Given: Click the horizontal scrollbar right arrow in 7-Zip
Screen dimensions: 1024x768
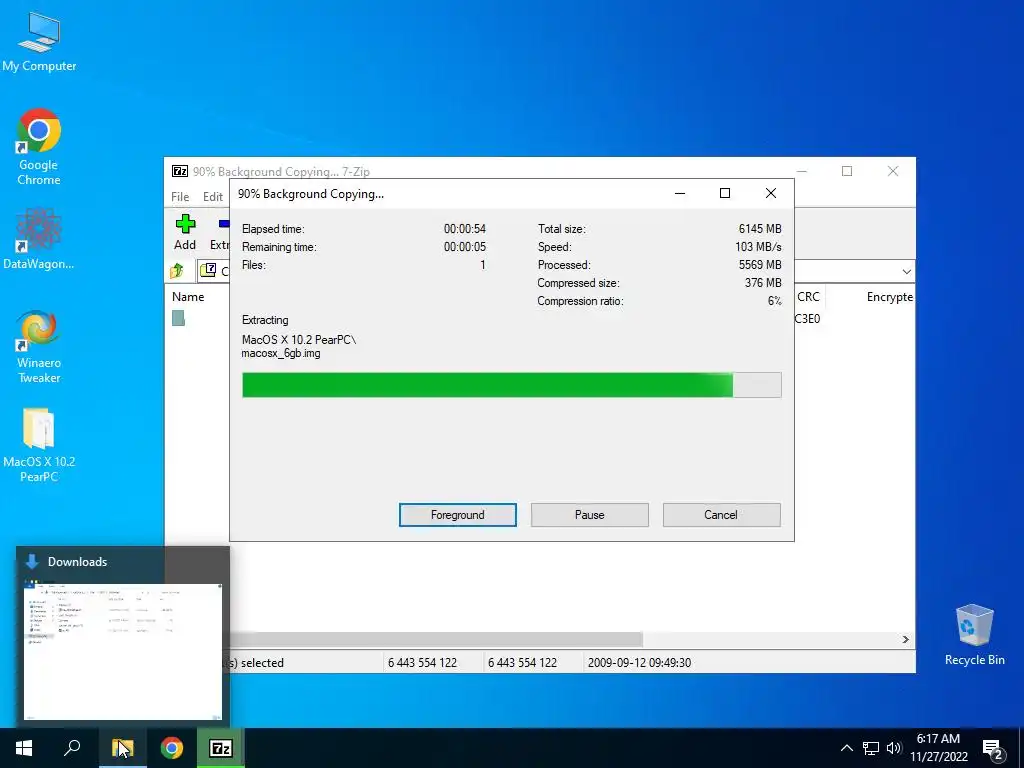Looking at the screenshot, I should coord(906,639).
